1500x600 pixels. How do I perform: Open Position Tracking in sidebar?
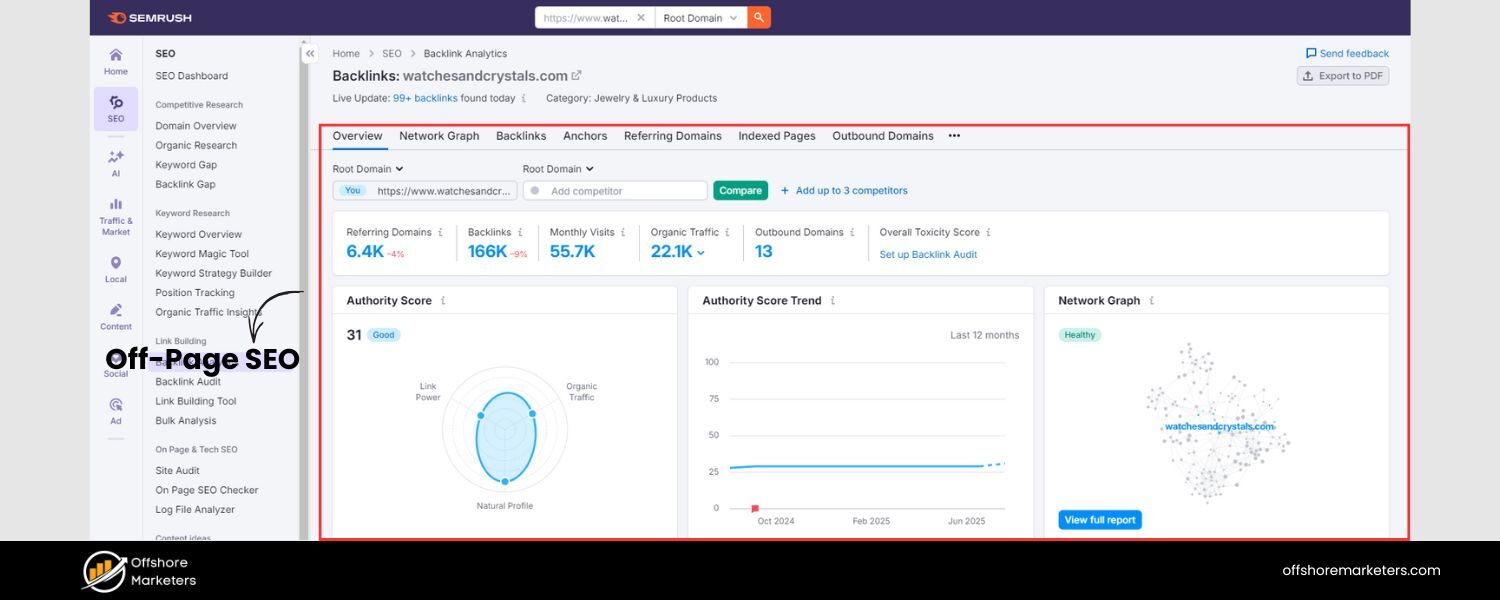195,293
